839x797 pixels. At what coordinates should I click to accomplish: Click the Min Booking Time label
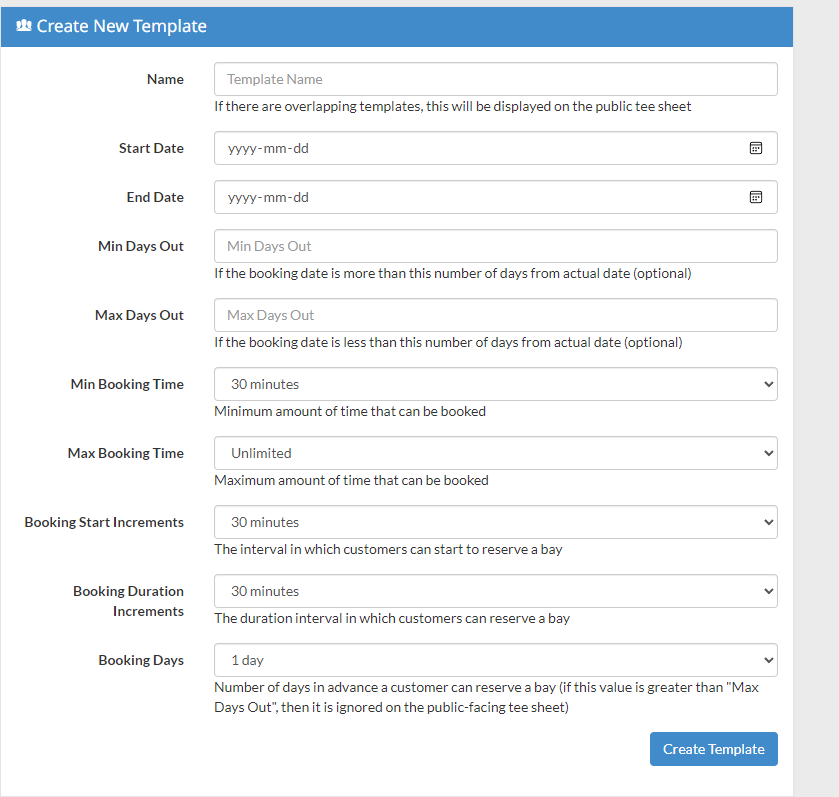click(127, 384)
